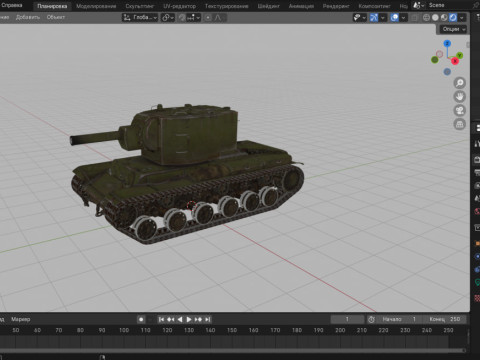Select the hand pan-view gizmo

[460, 97]
